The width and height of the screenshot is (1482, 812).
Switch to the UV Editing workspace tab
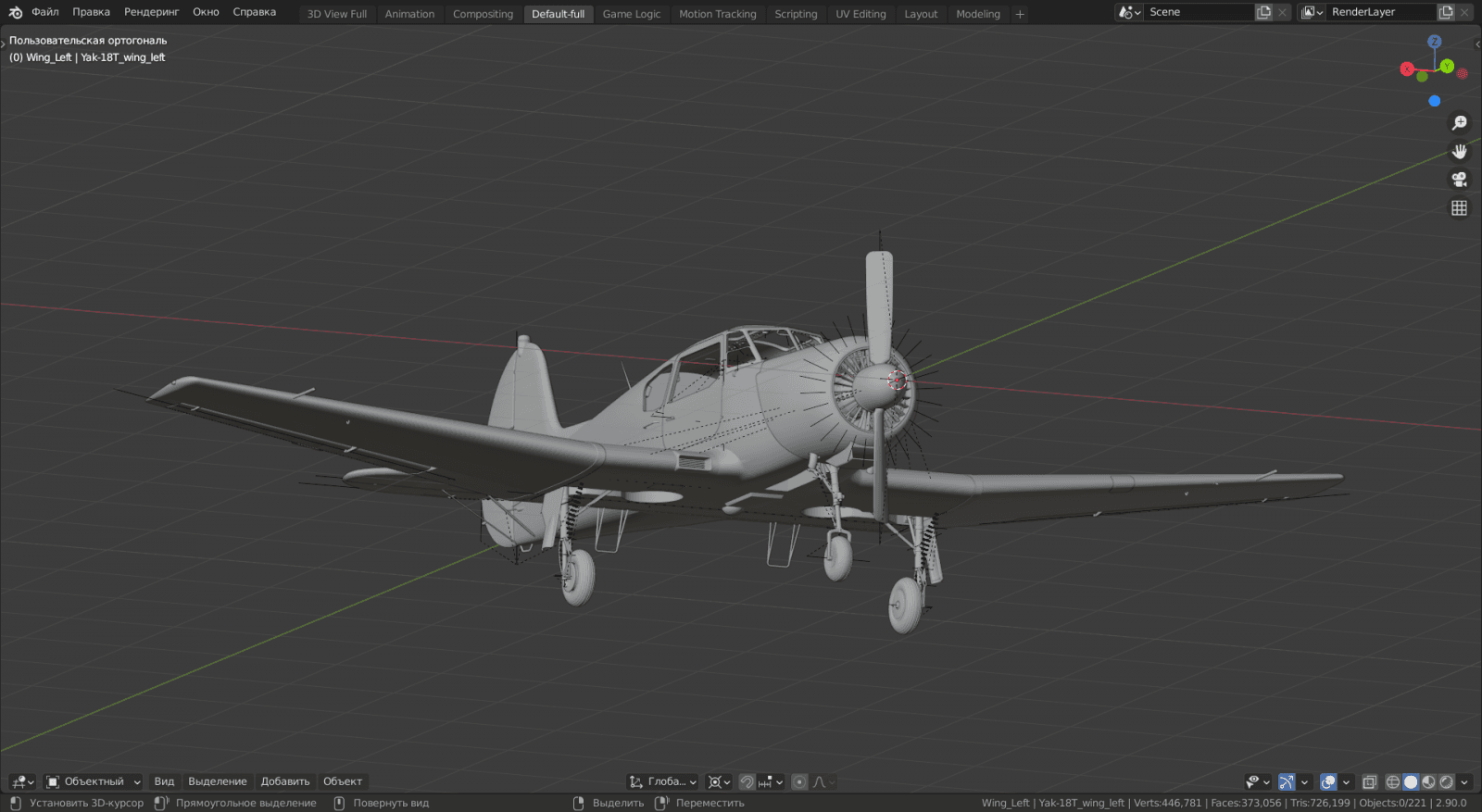[860, 14]
